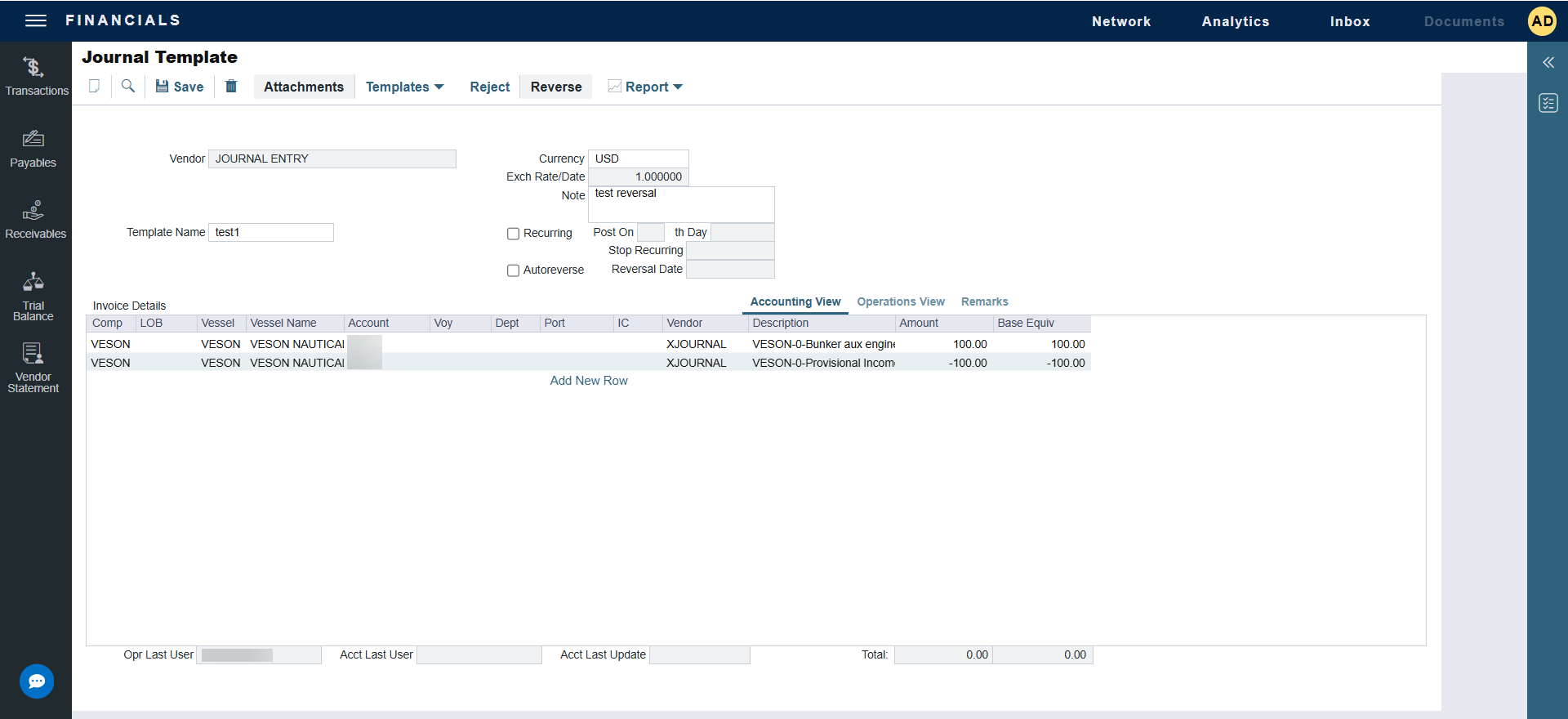Click the magnifier search icon
The height and width of the screenshot is (719, 1568).
[x=128, y=86]
